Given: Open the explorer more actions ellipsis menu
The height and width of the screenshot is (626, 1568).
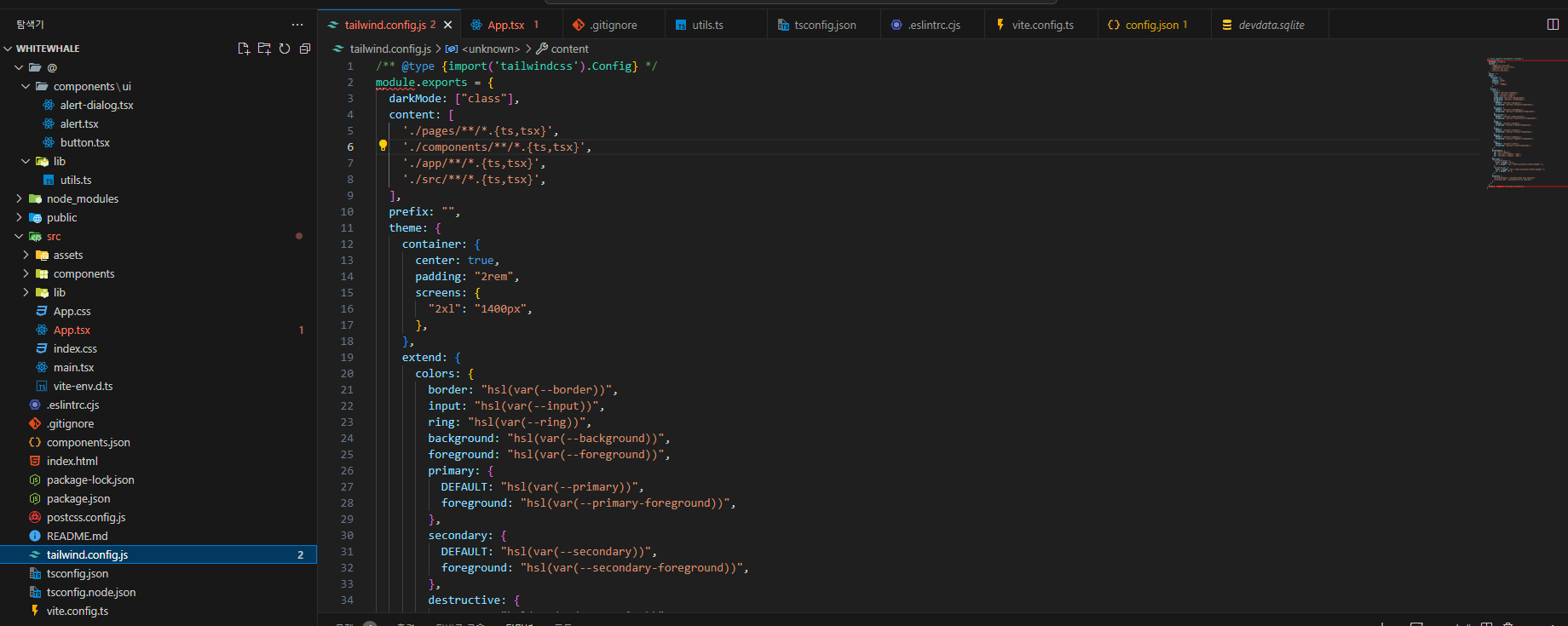Looking at the screenshot, I should 297,25.
